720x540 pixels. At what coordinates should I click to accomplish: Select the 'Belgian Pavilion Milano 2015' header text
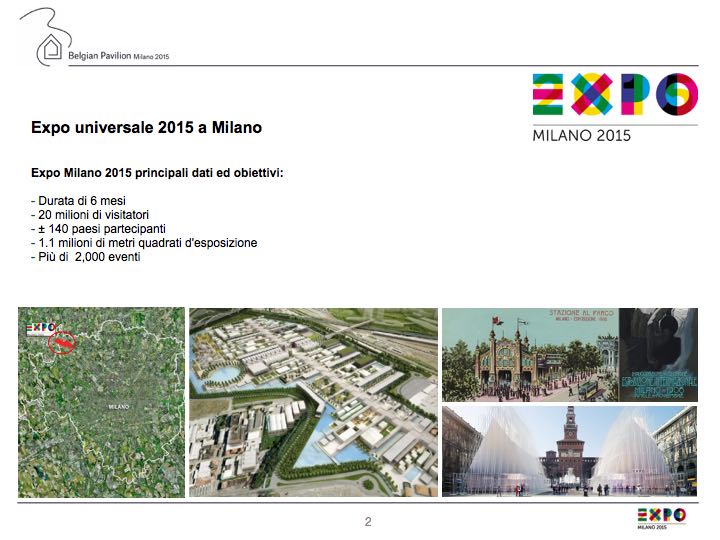[x=118, y=57]
